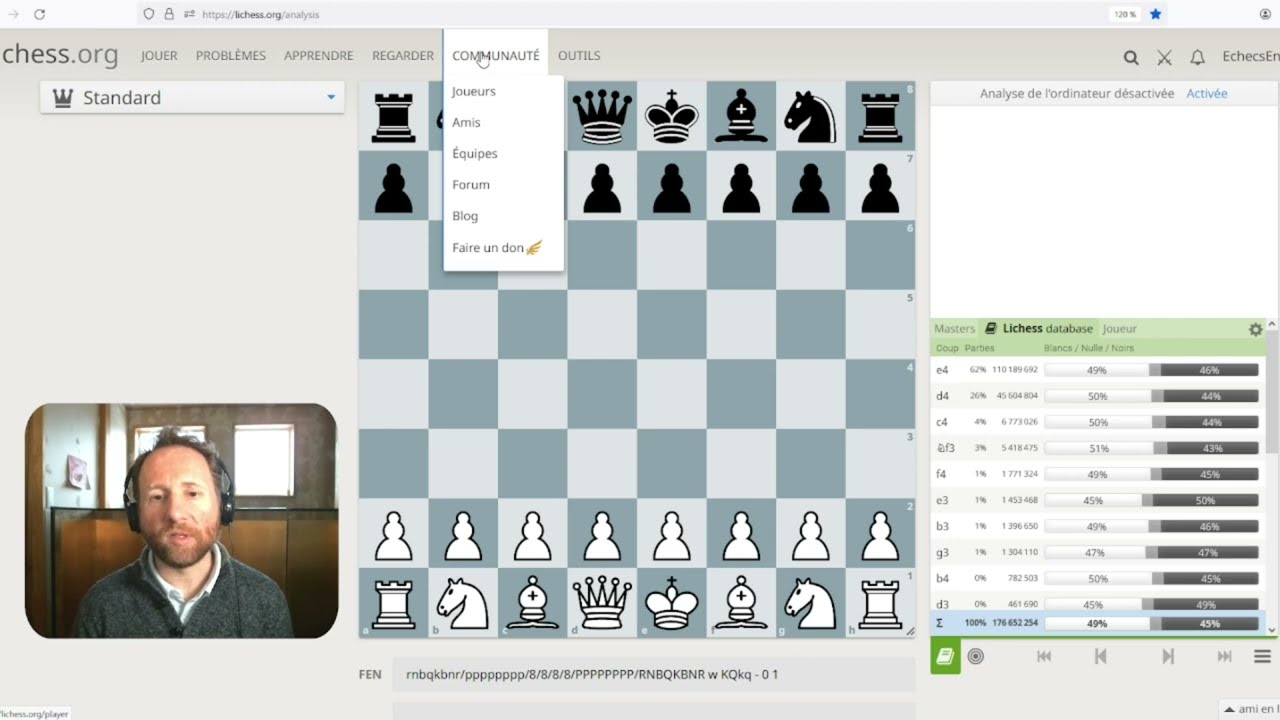Play f4 from the explorer list
1280x720 pixels.
pos(1098,474)
